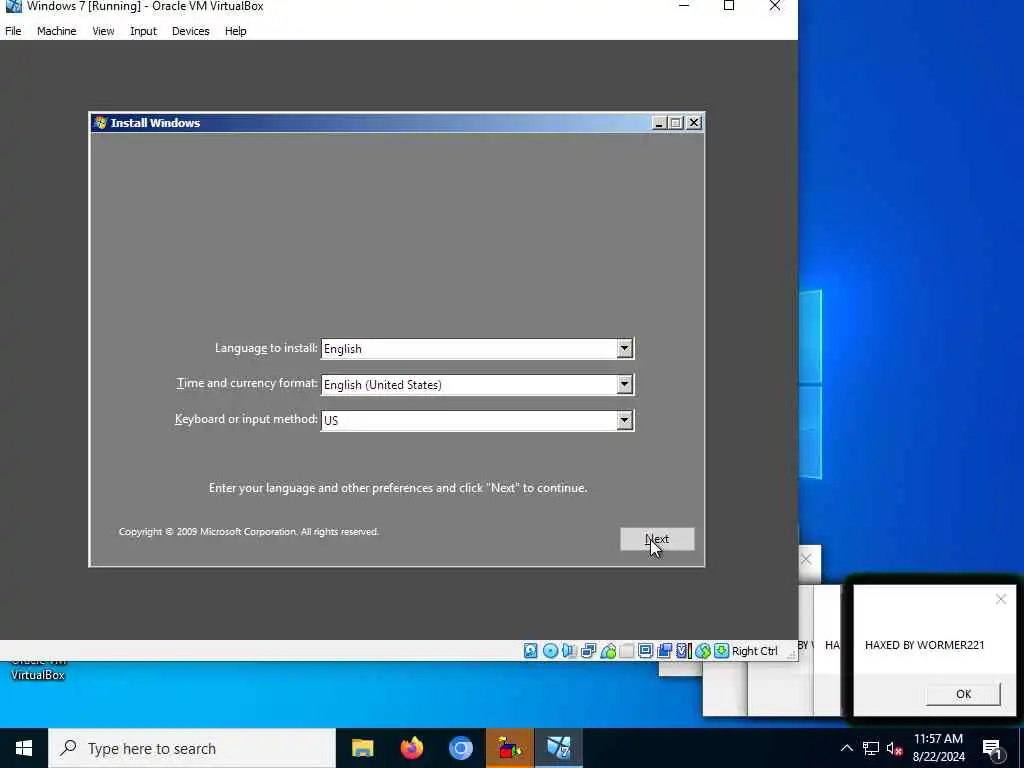This screenshot has width=1024, height=768.
Task: Click display settings status icon
Action: 645,650
